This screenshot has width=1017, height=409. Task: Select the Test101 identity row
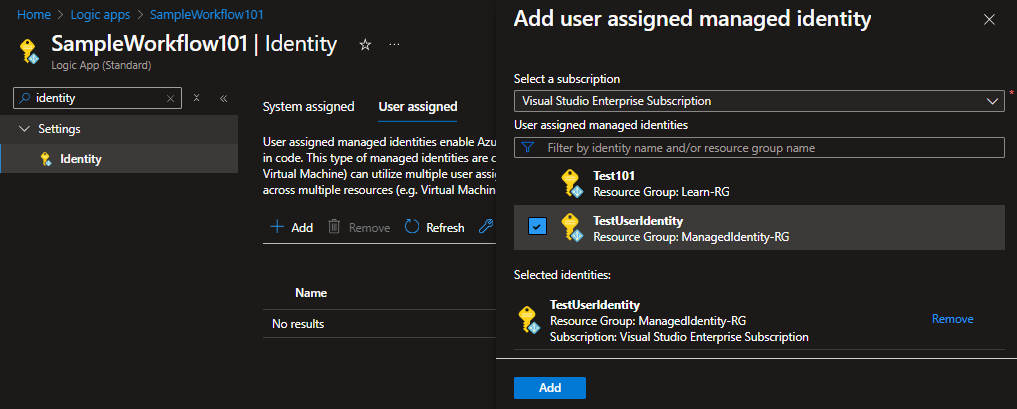759,183
